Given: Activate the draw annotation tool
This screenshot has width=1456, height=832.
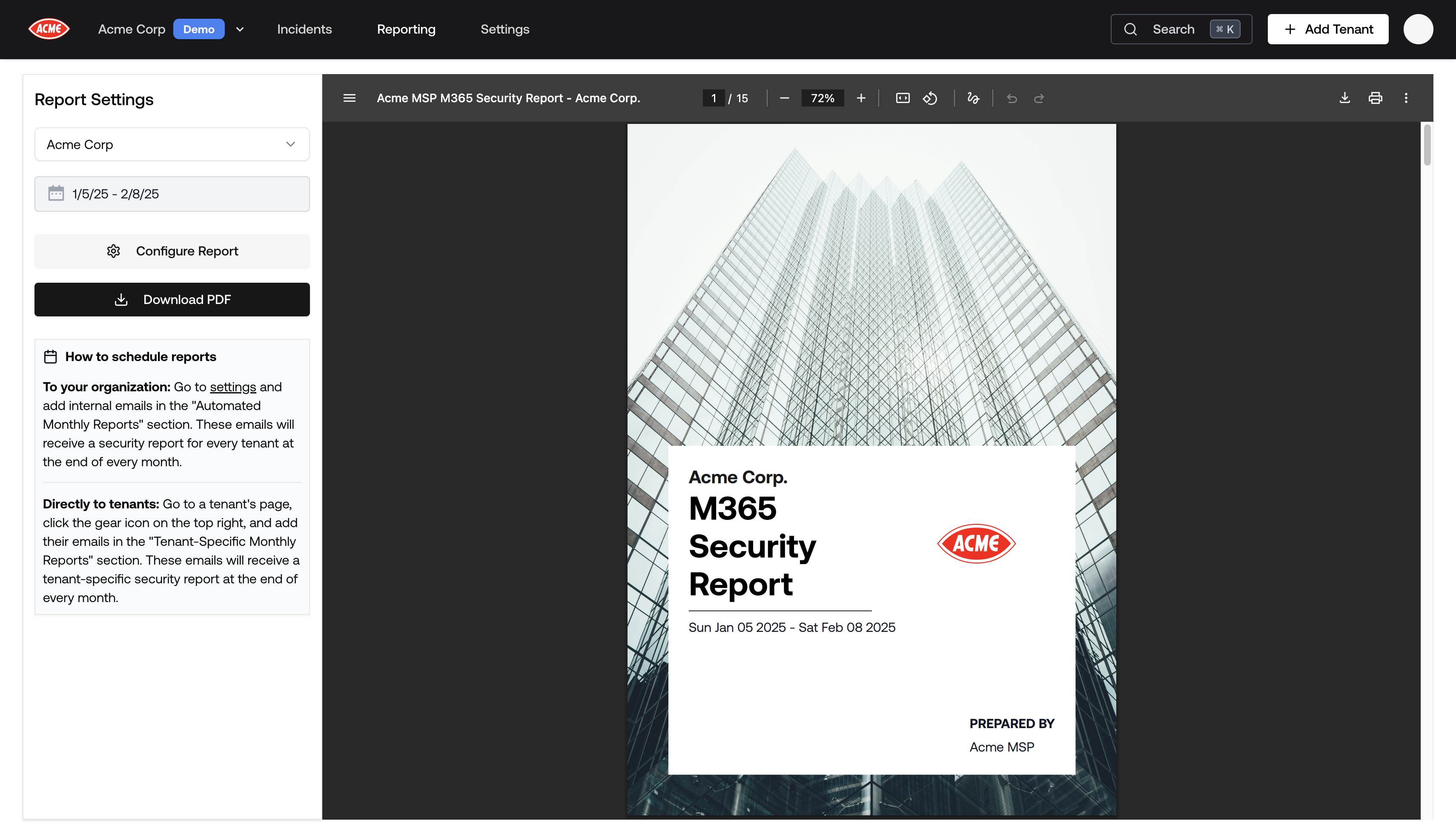Looking at the screenshot, I should pyautogui.click(x=973, y=98).
